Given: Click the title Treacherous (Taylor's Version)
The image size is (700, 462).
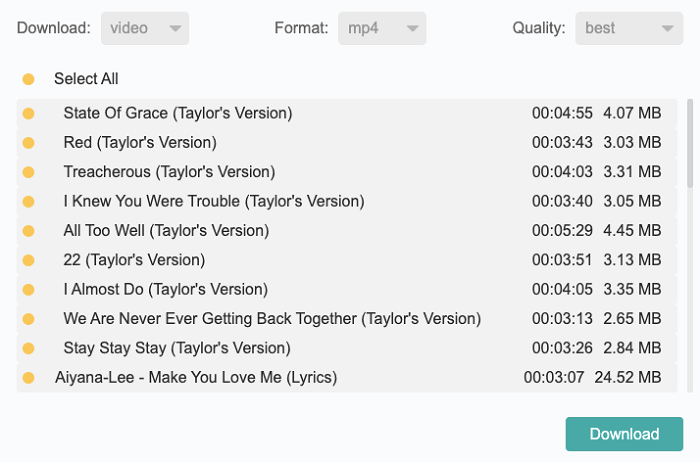Looking at the screenshot, I should click(169, 172).
